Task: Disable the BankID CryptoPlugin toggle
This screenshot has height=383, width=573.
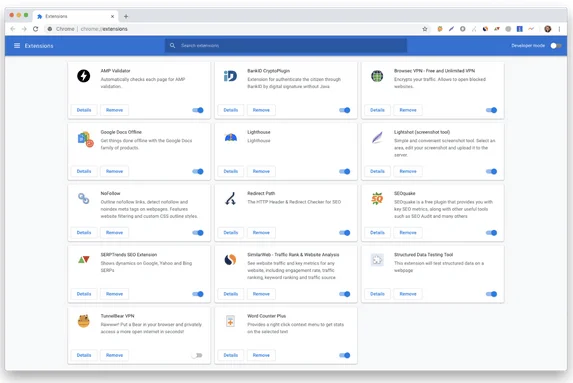Action: (x=345, y=110)
